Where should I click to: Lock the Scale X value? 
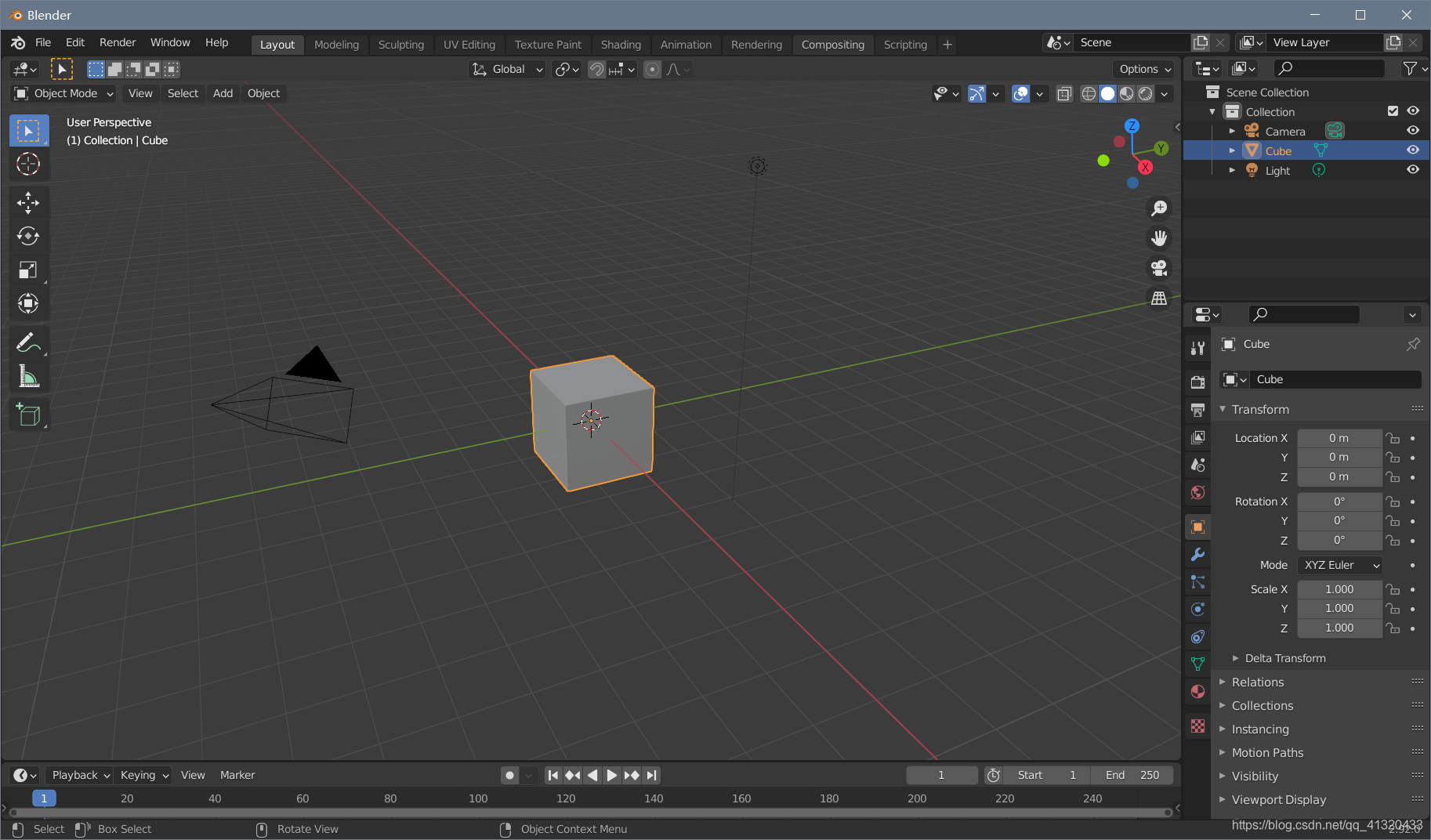tap(1393, 589)
